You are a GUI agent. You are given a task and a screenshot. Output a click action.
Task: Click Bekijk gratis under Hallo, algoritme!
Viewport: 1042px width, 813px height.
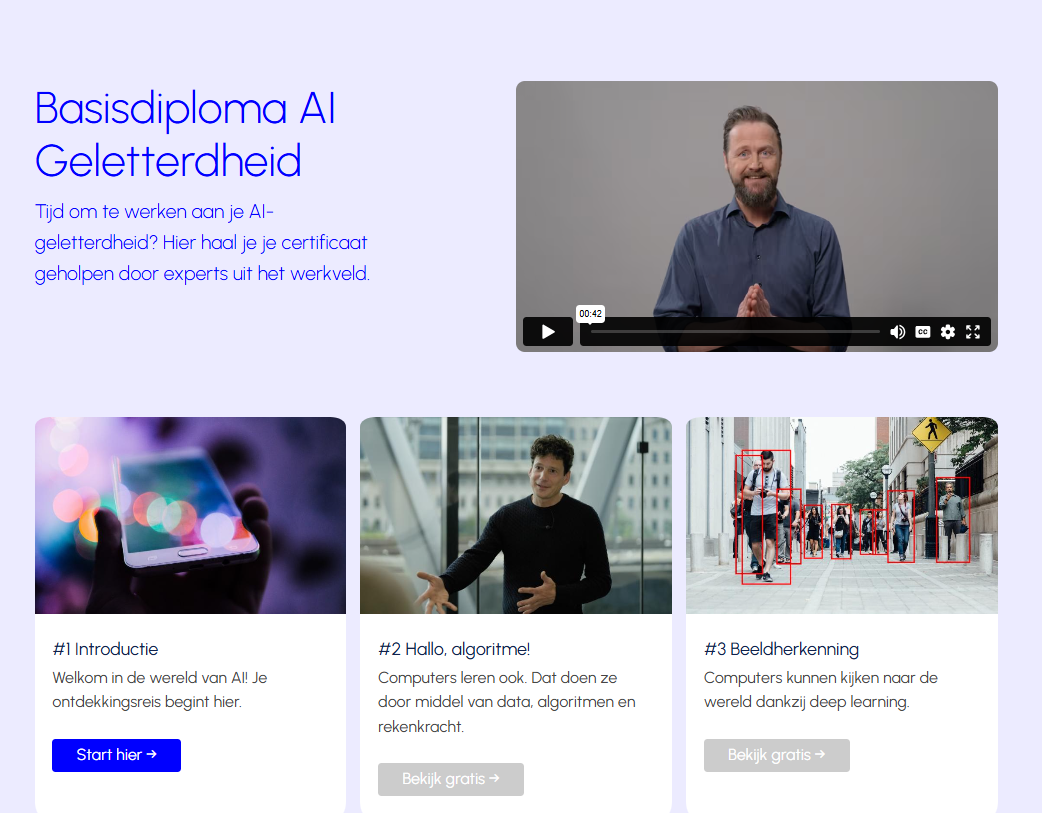(x=451, y=779)
